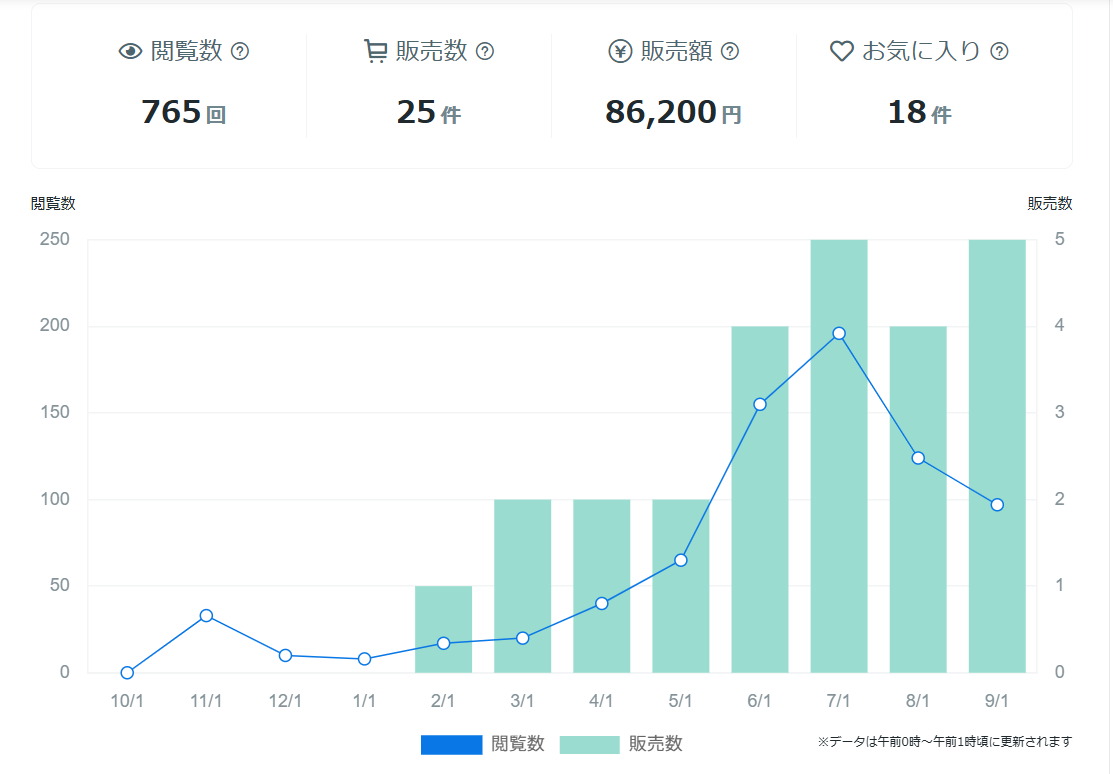This screenshot has height=774, width=1113.
Task: Open help icon next to お気に入り
Action: click(999, 51)
